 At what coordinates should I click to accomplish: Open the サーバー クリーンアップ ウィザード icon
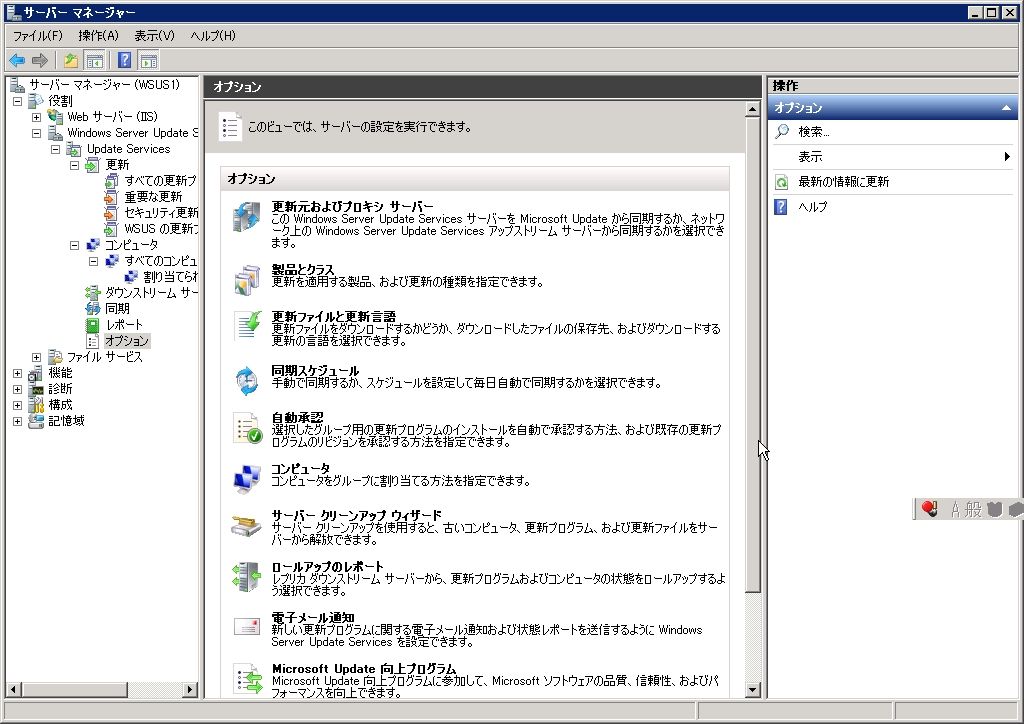pos(246,526)
